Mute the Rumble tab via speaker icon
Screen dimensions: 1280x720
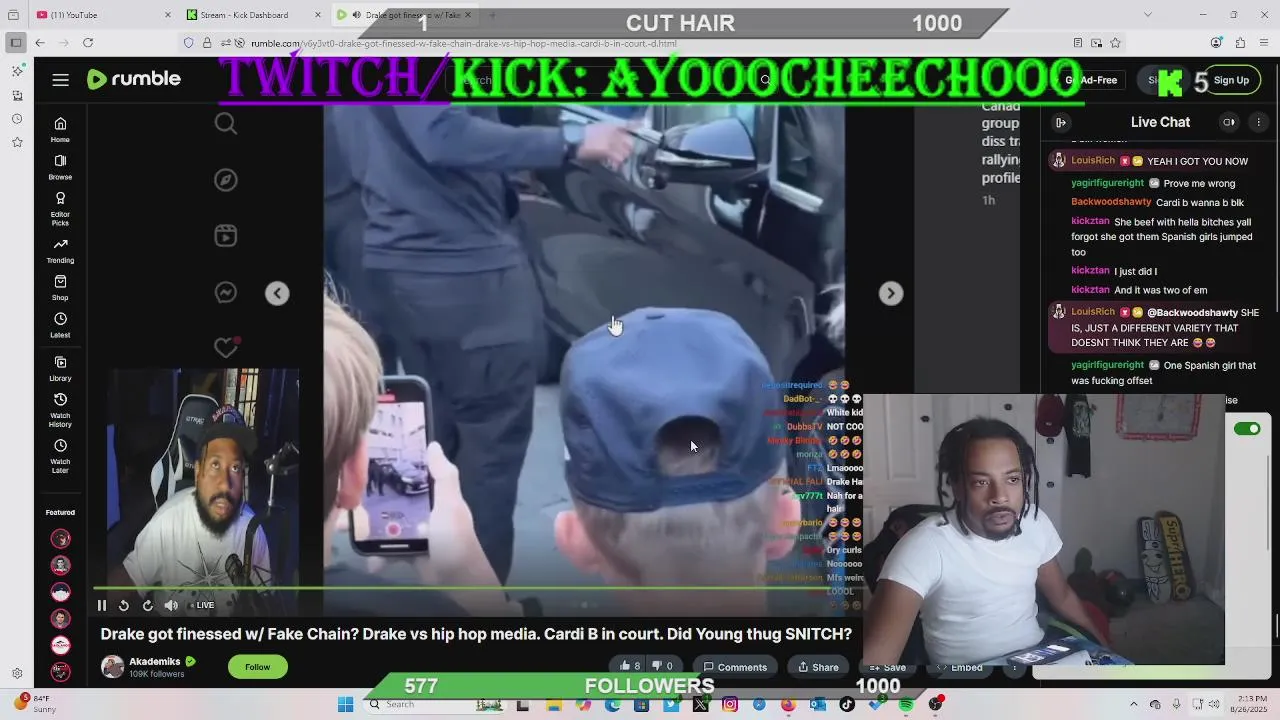(x=355, y=15)
